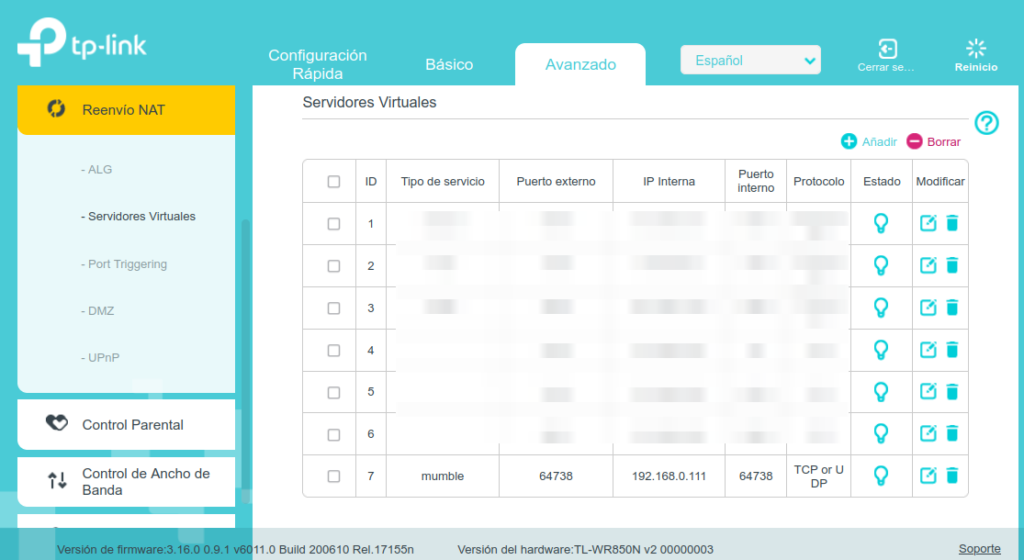Image resolution: width=1024 pixels, height=560 pixels.
Task: Open the UPnP submenu item
Action: coord(101,358)
